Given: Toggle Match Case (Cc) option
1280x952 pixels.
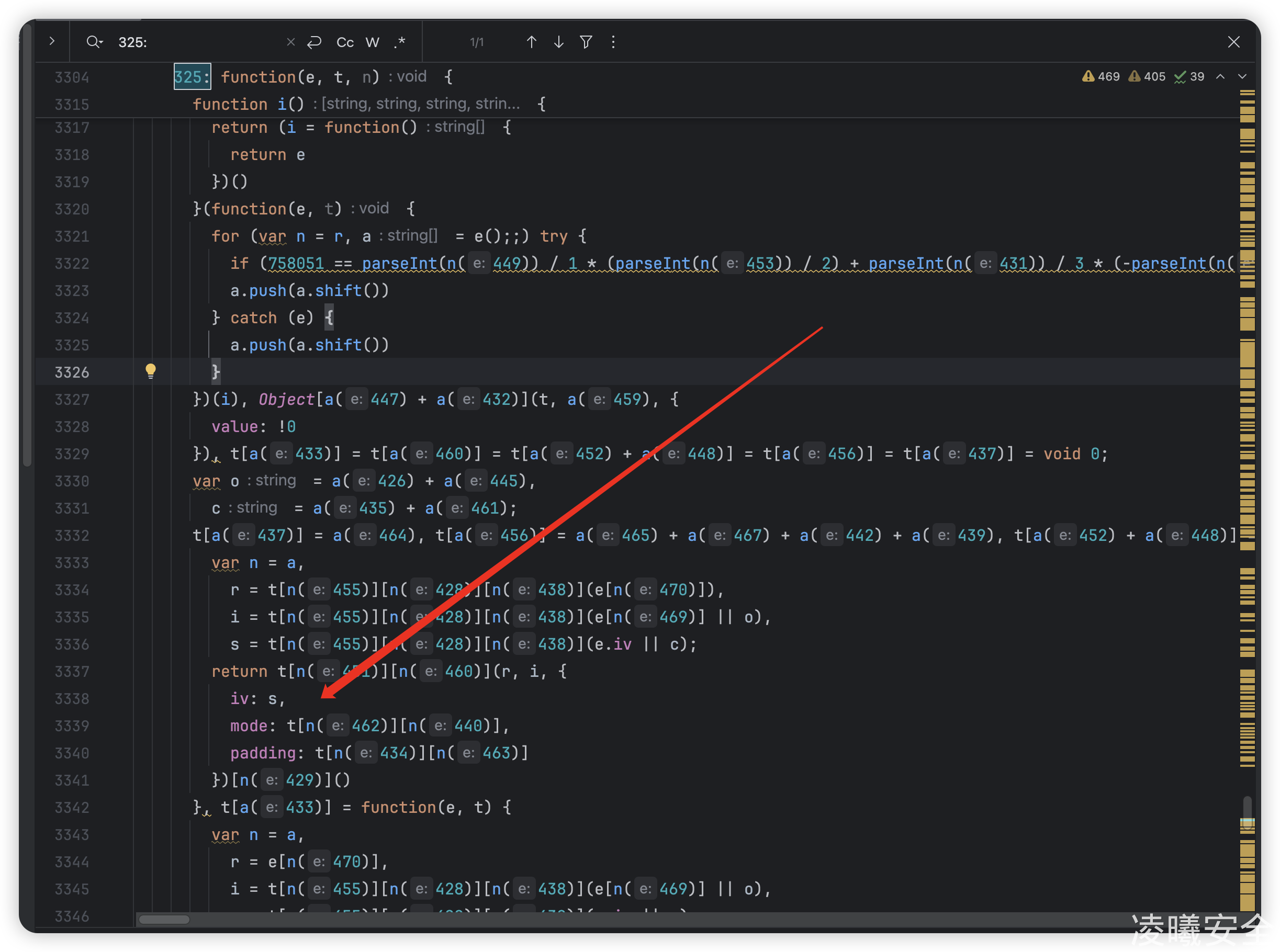Looking at the screenshot, I should coord(345,42).
